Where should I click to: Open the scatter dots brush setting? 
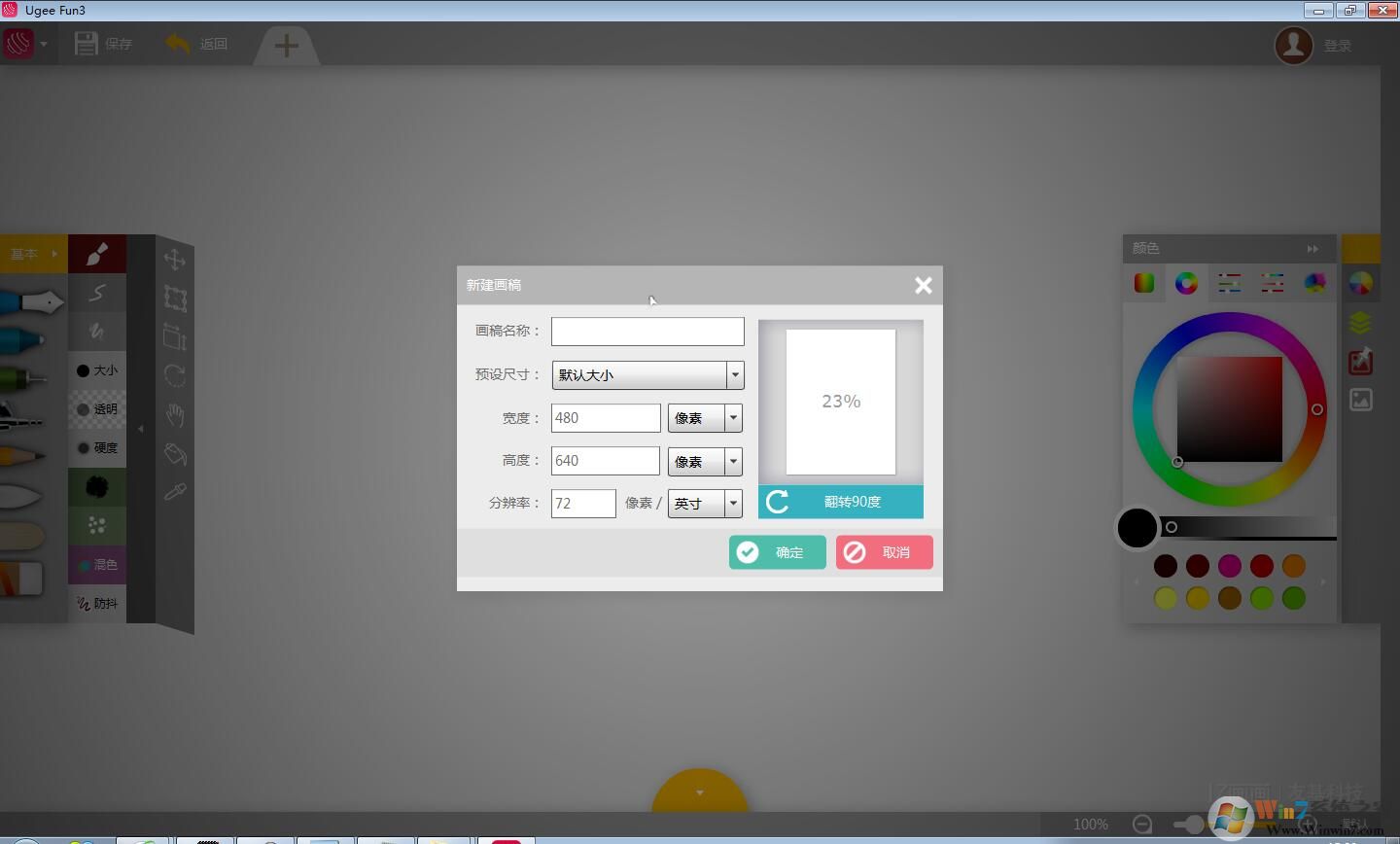pyautogui.click(x=97, y=526)
